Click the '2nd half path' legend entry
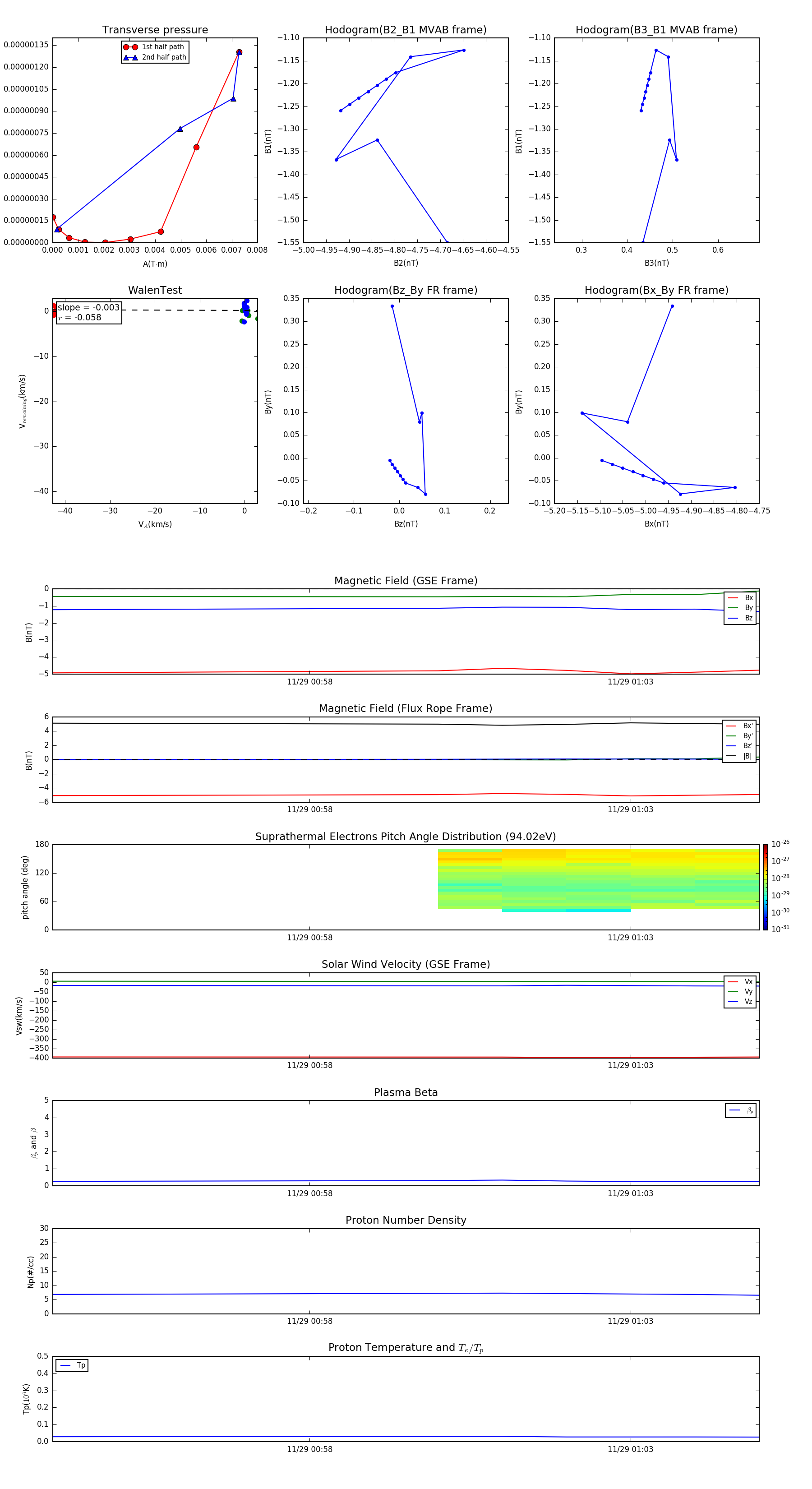 tap(154, 57)
